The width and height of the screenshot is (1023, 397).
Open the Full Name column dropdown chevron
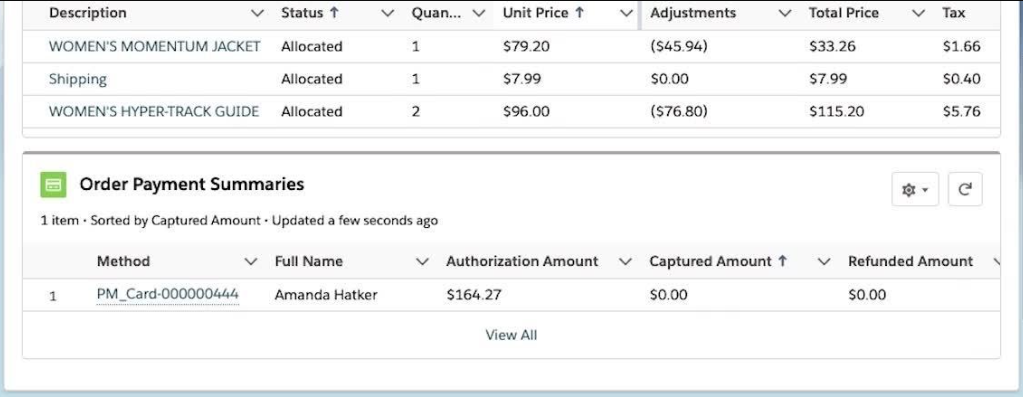[423, 262]
